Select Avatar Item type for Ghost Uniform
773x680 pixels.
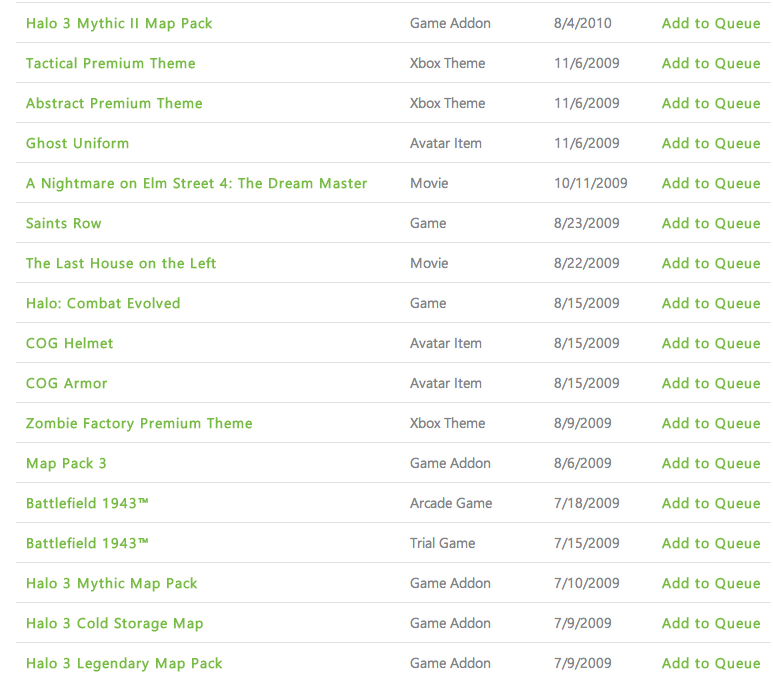coord(446,143)
